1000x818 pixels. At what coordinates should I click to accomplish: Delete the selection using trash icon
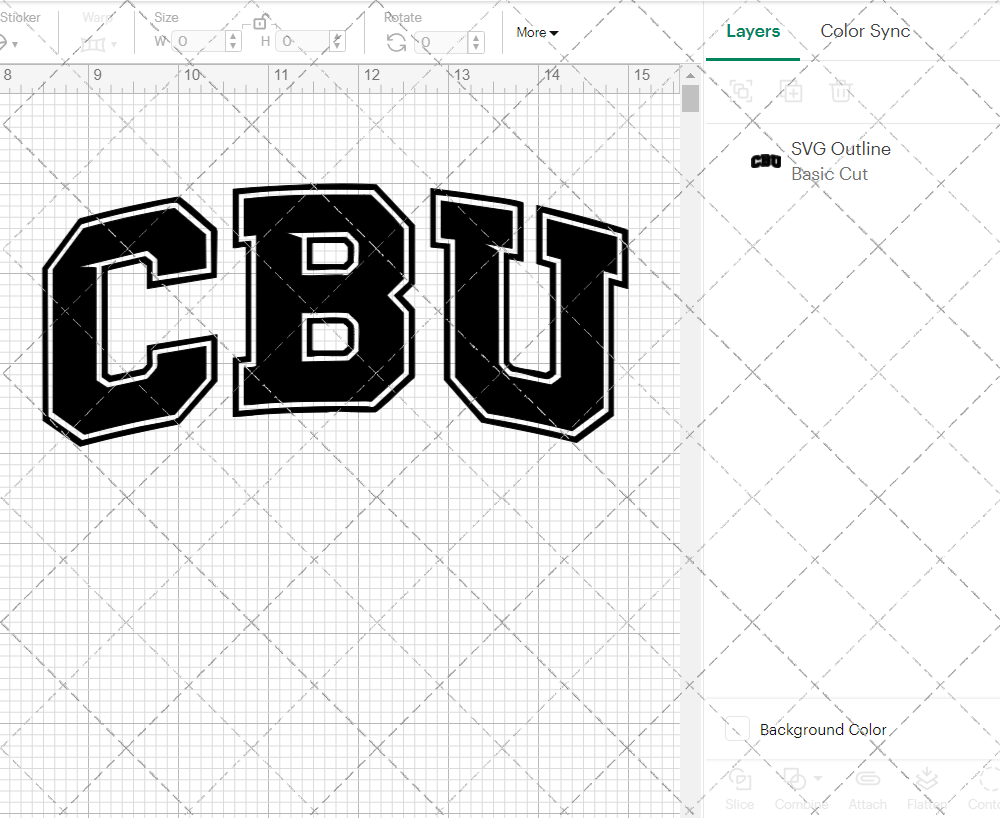pos(841,91)
